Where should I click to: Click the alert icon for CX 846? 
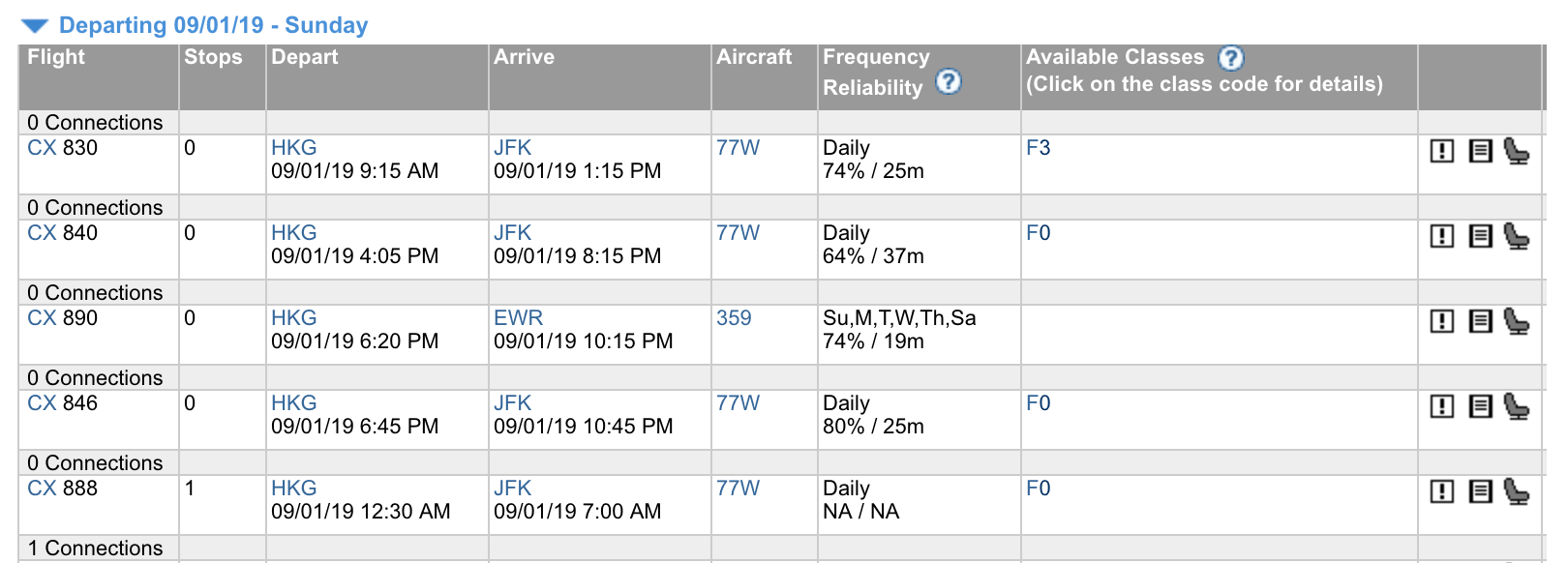pos(1442,406)
